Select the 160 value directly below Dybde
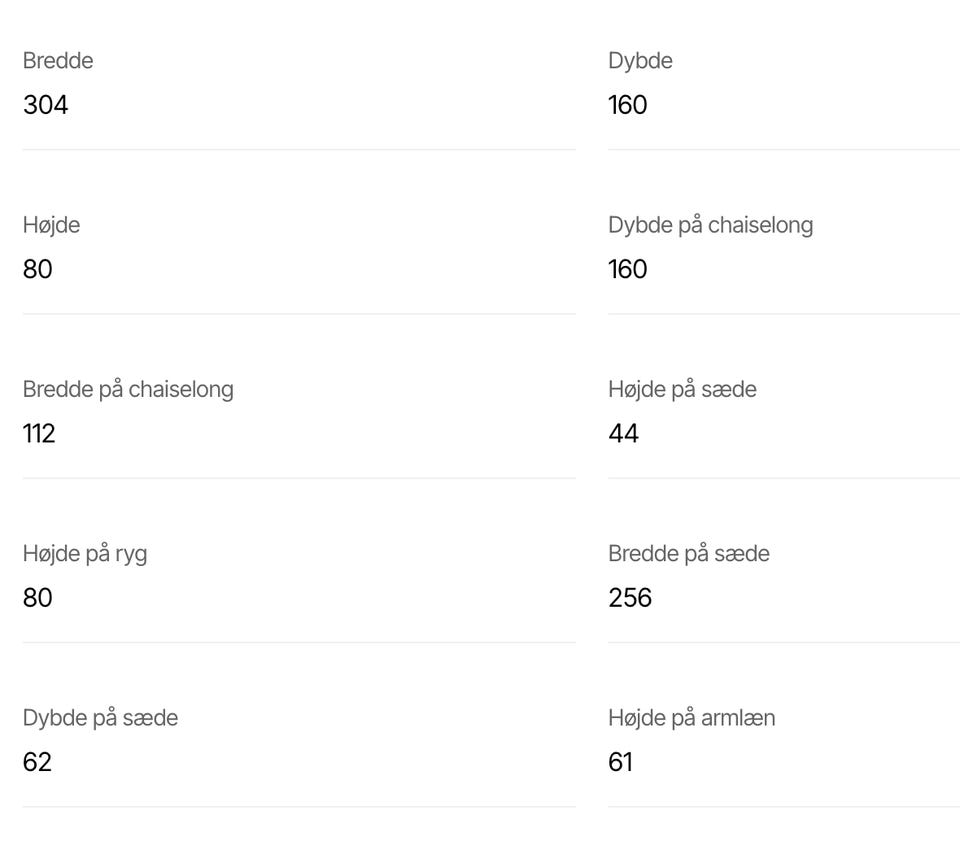Viewport: 960px width, 854px height. 628,105
